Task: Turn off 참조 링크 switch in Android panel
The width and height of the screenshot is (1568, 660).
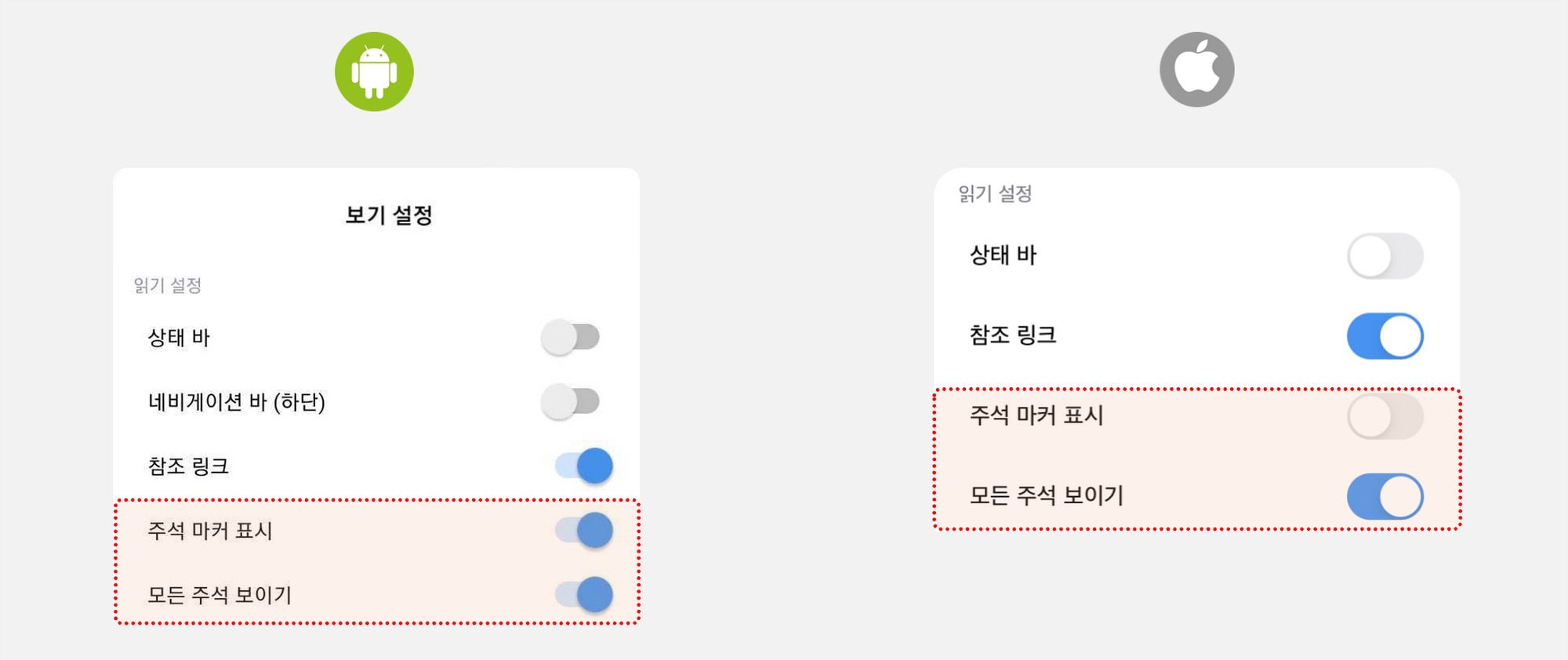Action: (584, 466)
